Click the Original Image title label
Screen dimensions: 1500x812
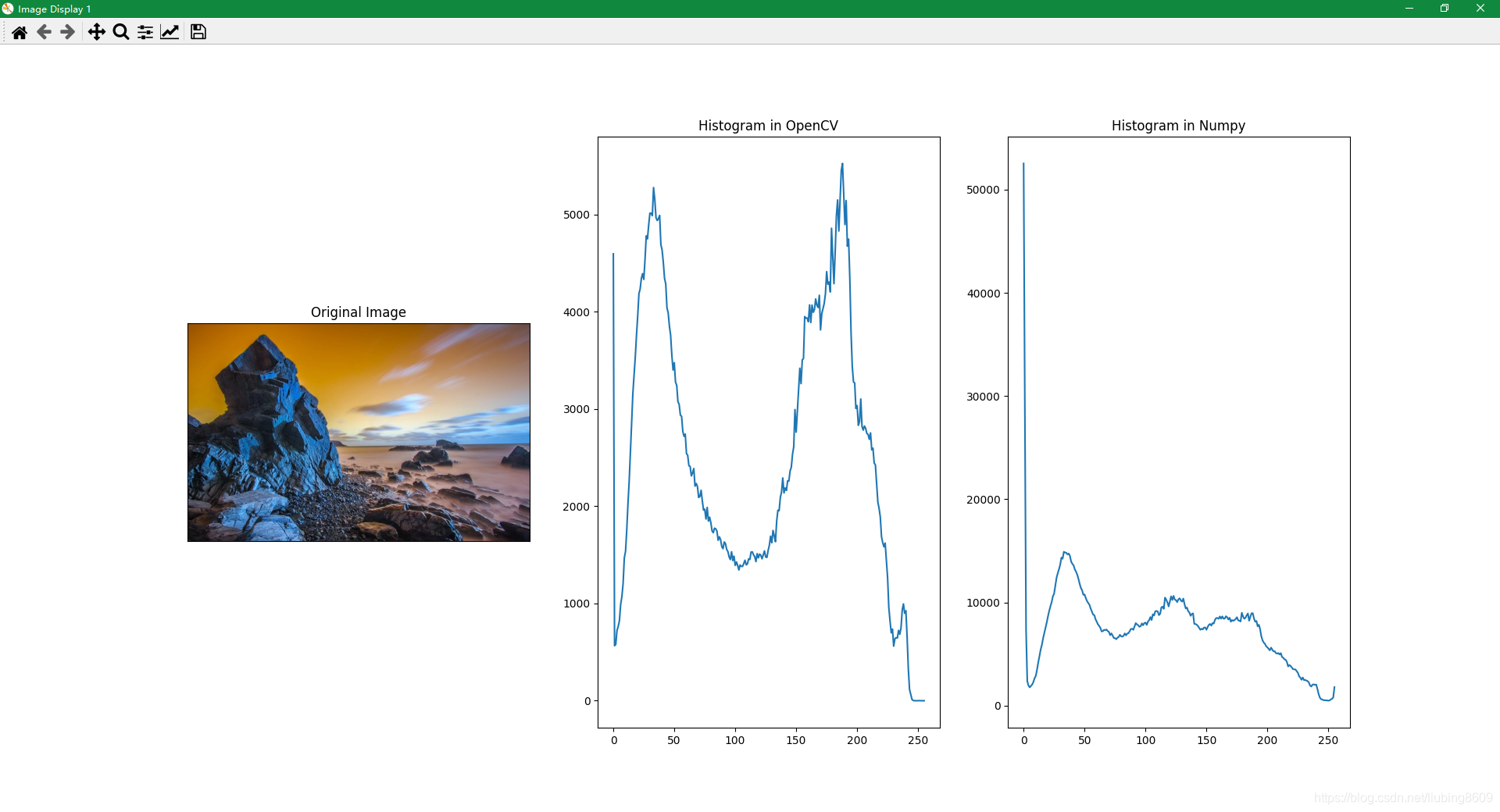tap(358, 312)
